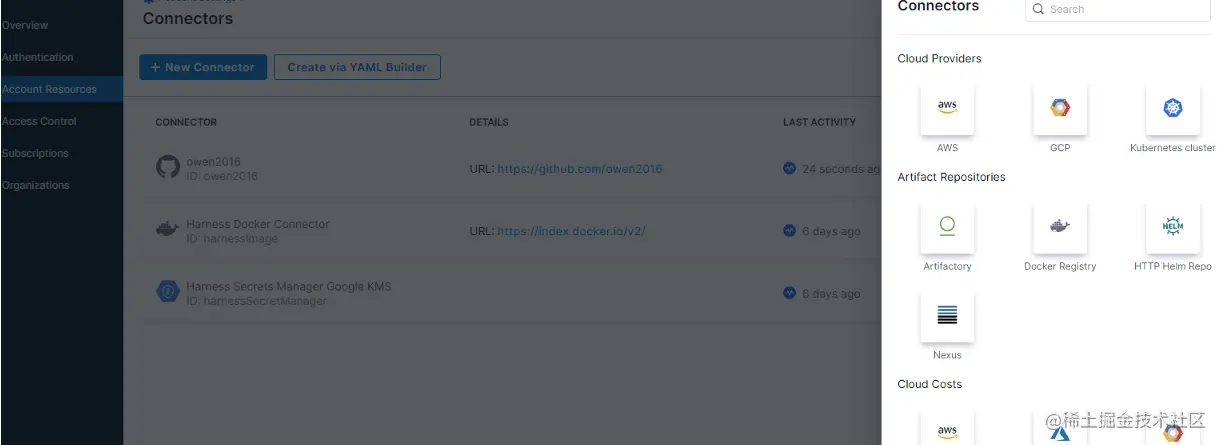1221x445 pixels.
Task: Open Authentication settings in the sidebar
Action: pos(38,57)
